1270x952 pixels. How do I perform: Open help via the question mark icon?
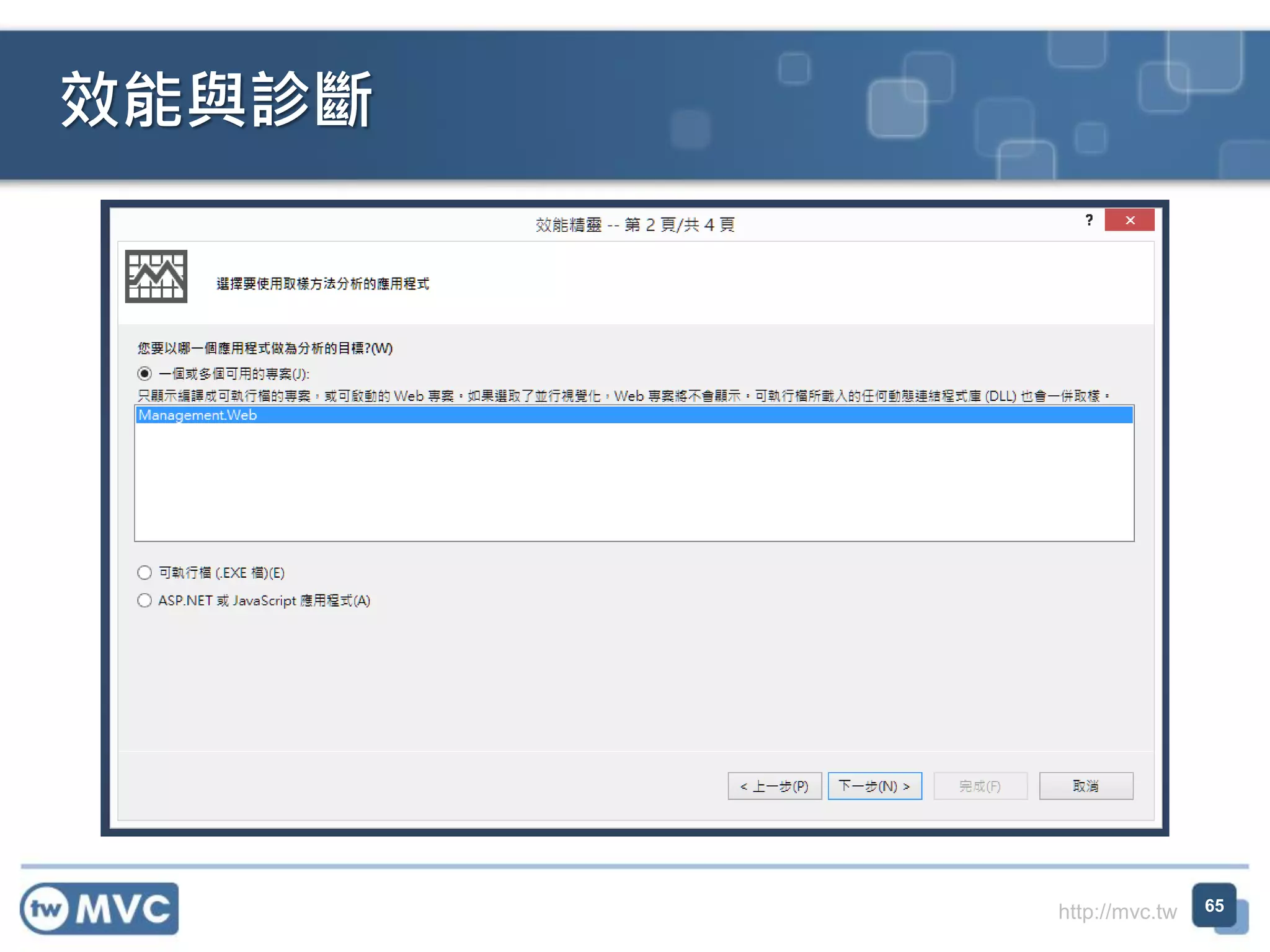point(1089,220)
